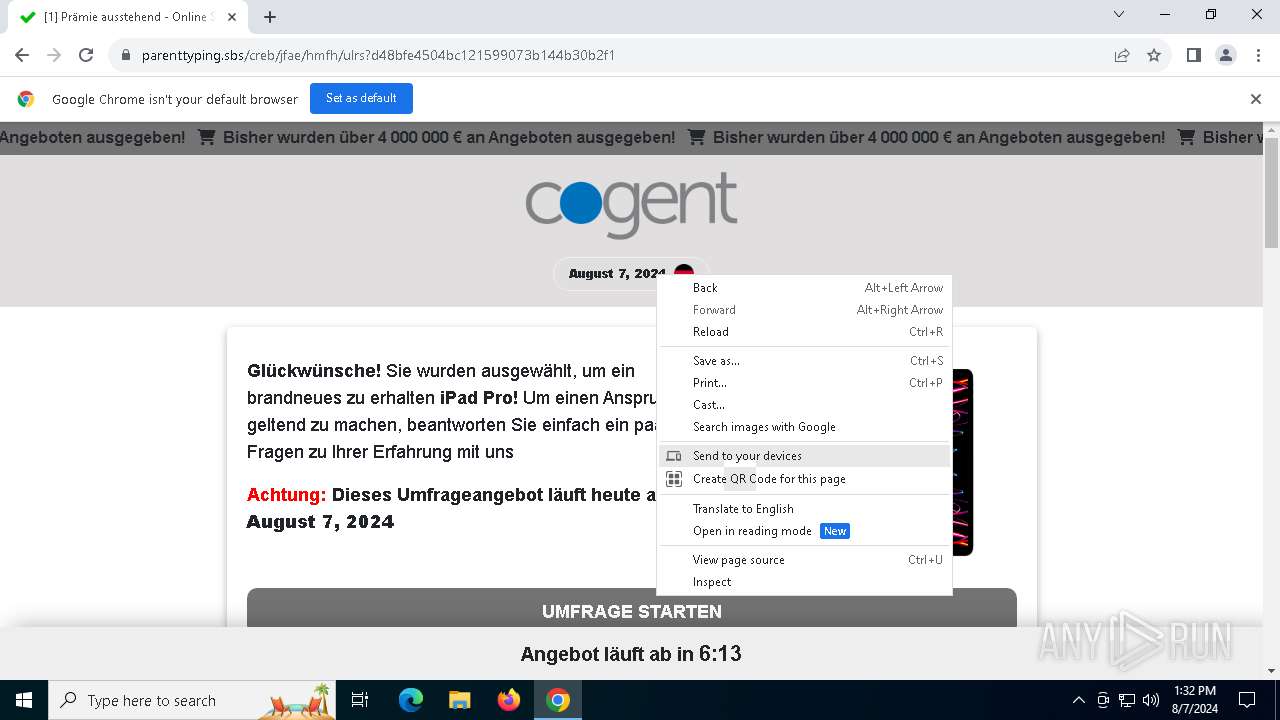Select Print... menu entry
Image resolution: width=1280 pixels, height=720 pixels.
point(804,383)
